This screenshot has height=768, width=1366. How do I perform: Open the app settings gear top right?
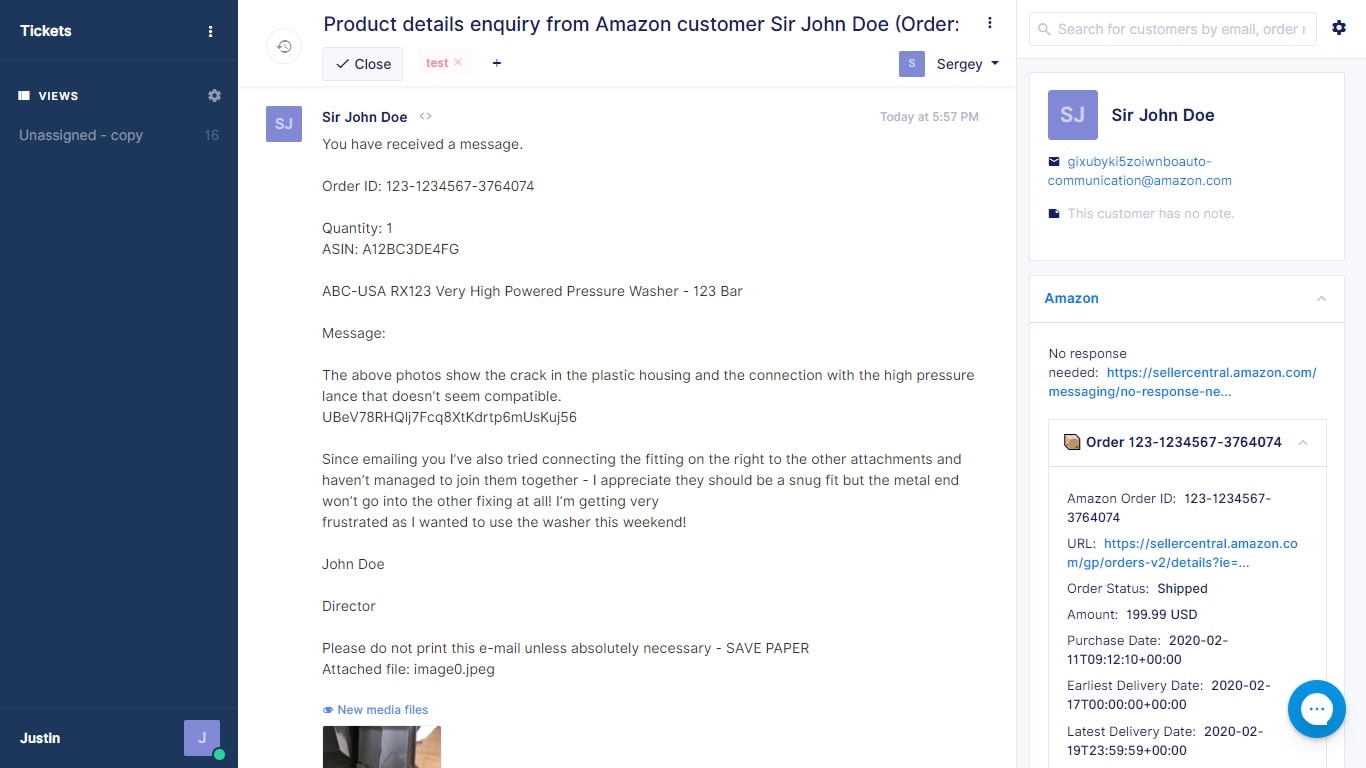pyautogui.click(x=1340, y=28)
